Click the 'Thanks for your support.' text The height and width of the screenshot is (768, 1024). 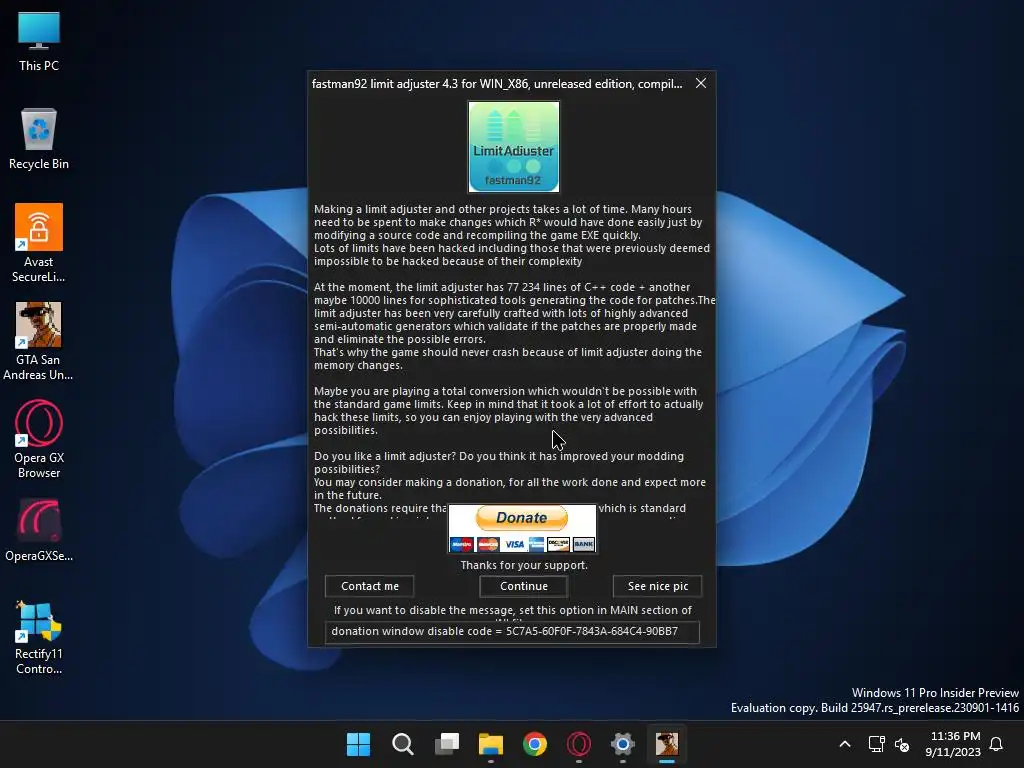click(x=524, y=565)
